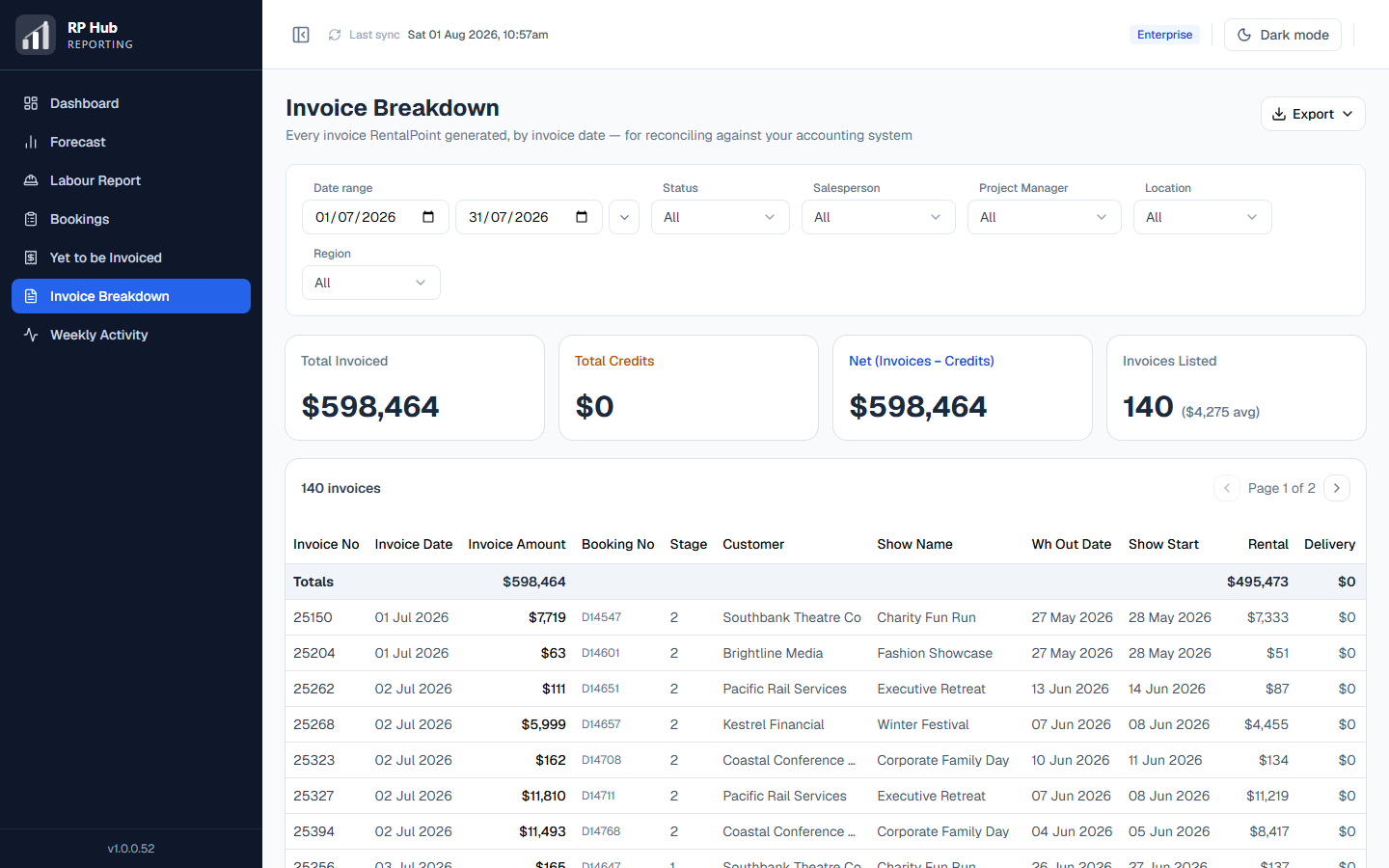Expand the date range presets chevron

(624, 217)
